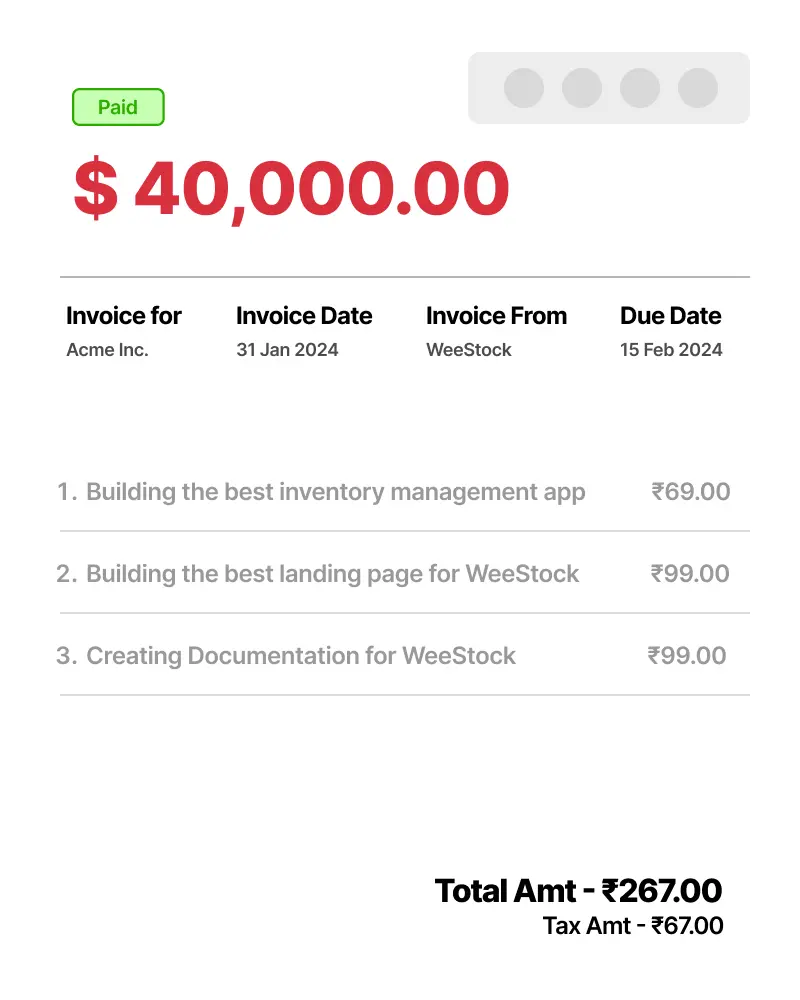Click the first gray circle in the top-right bar
This screenshot has width=800, height=1000.
coord(524,88)
